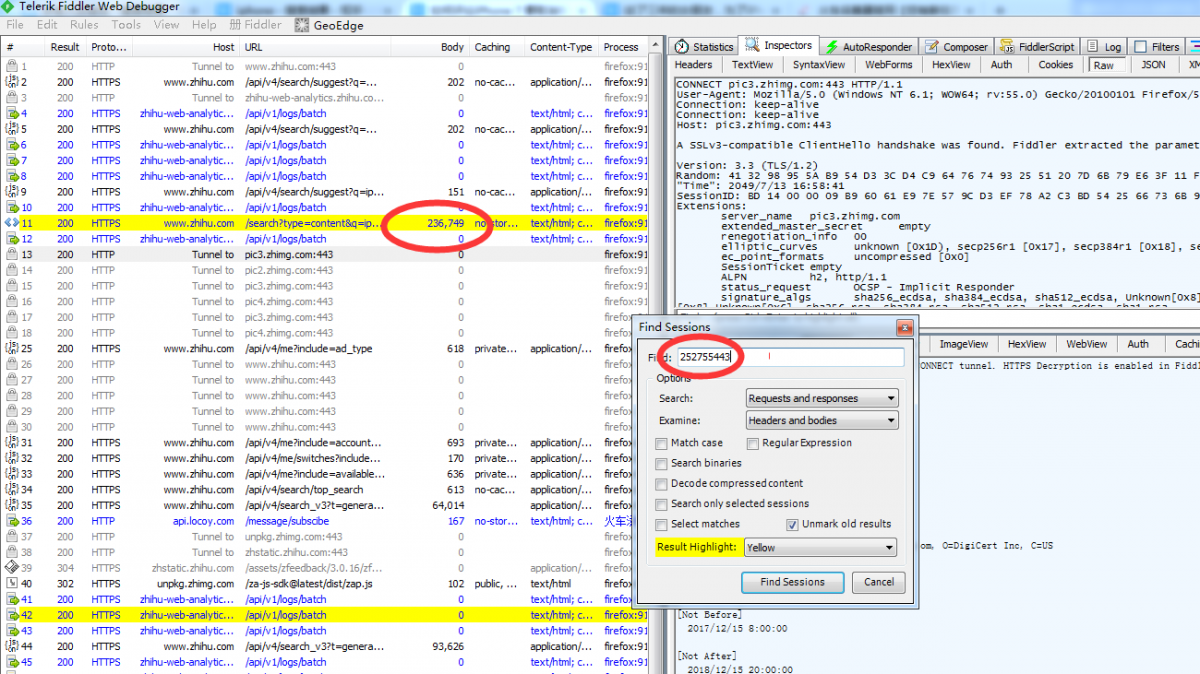Screen dimensions: 1200x674
Task: Click the Cancel button in Find dialog
Action: (879, 582)
